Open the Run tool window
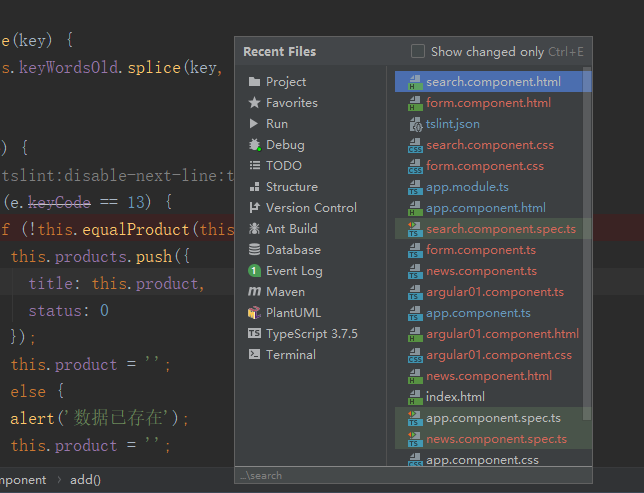This screenshot has height=493, width=644. pos(276,124)
